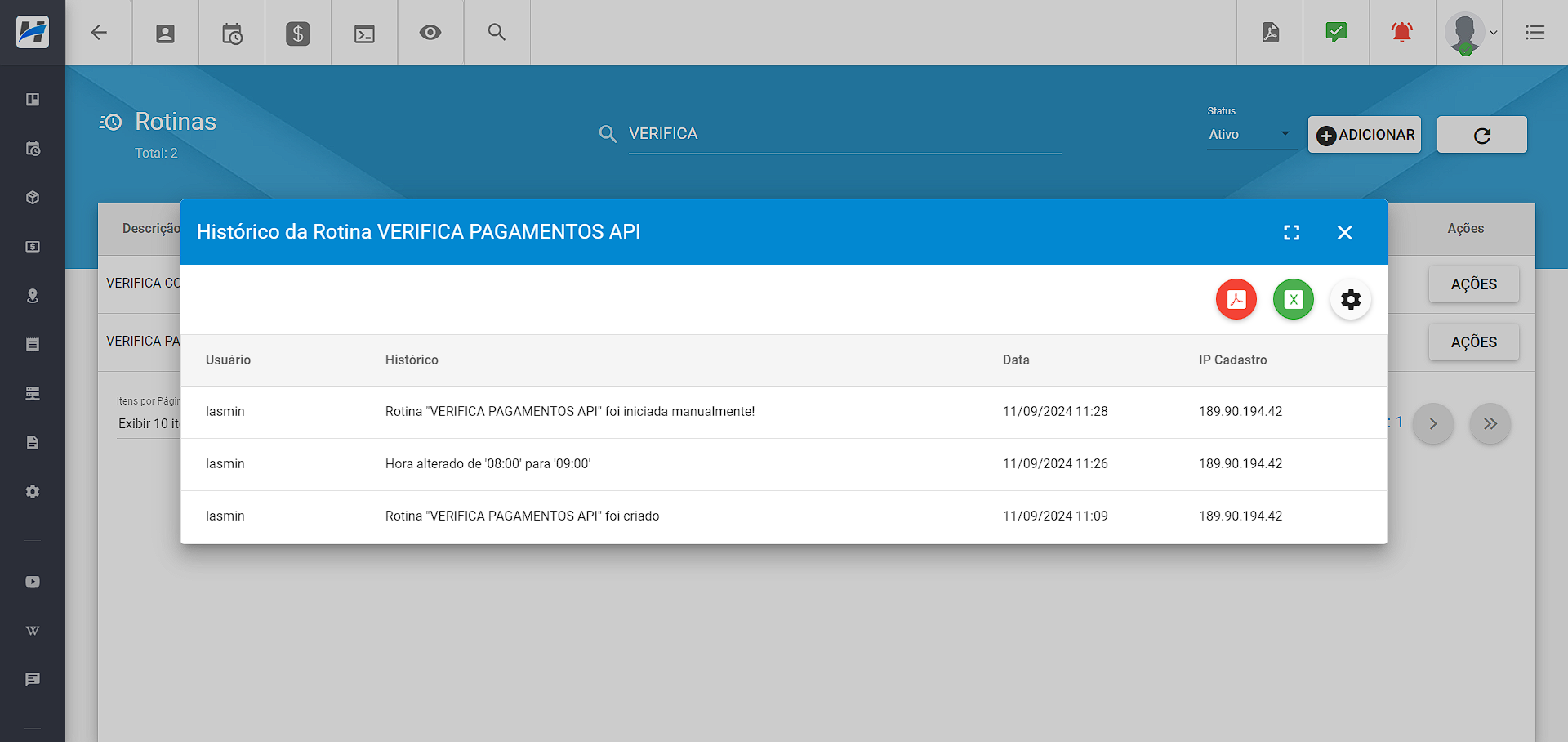Sort by Histórico column header
Viewport: 1568px width, 742px height.
(412, 360)
